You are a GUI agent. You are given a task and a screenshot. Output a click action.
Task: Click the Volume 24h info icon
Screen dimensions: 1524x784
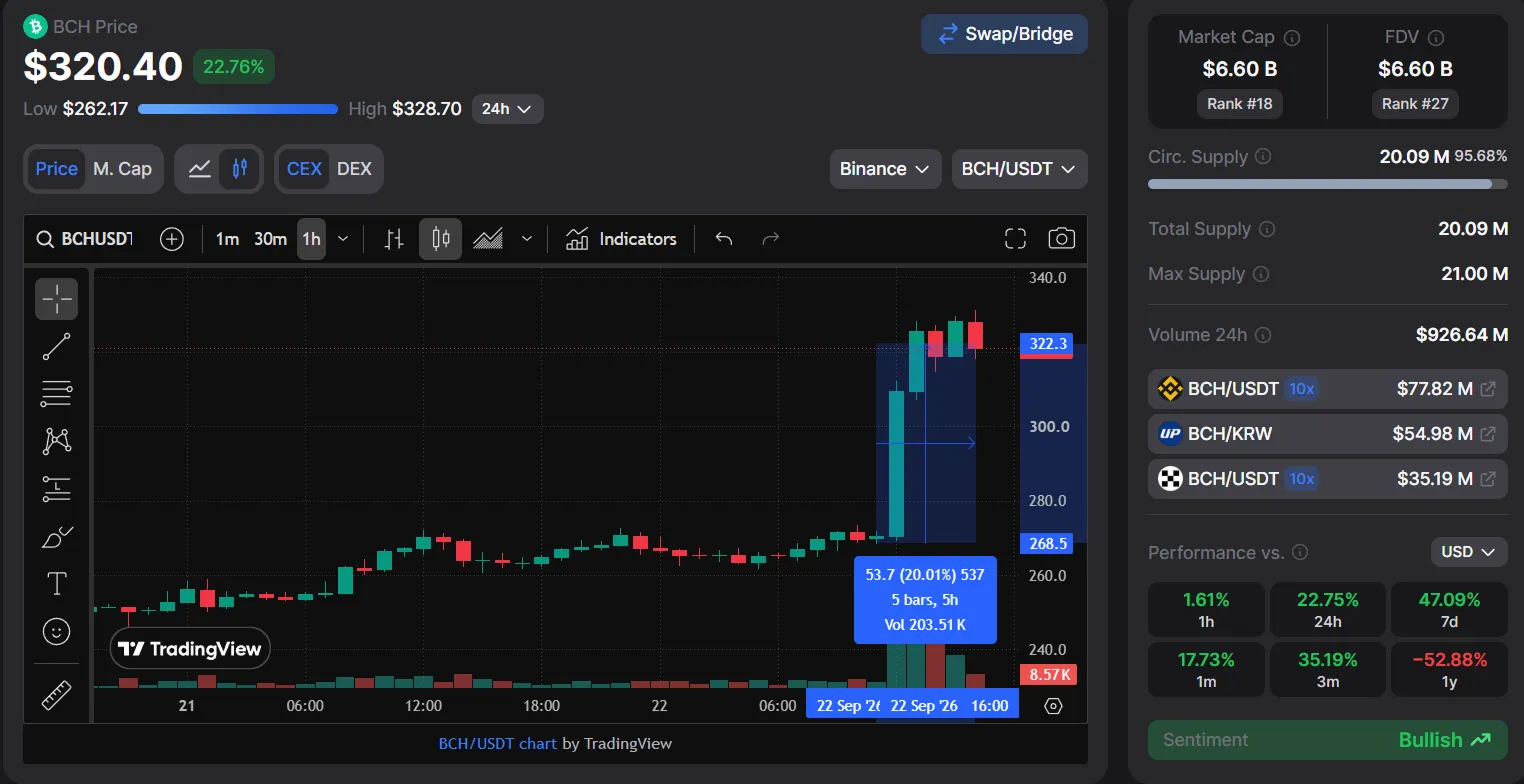click(1263, 335)
